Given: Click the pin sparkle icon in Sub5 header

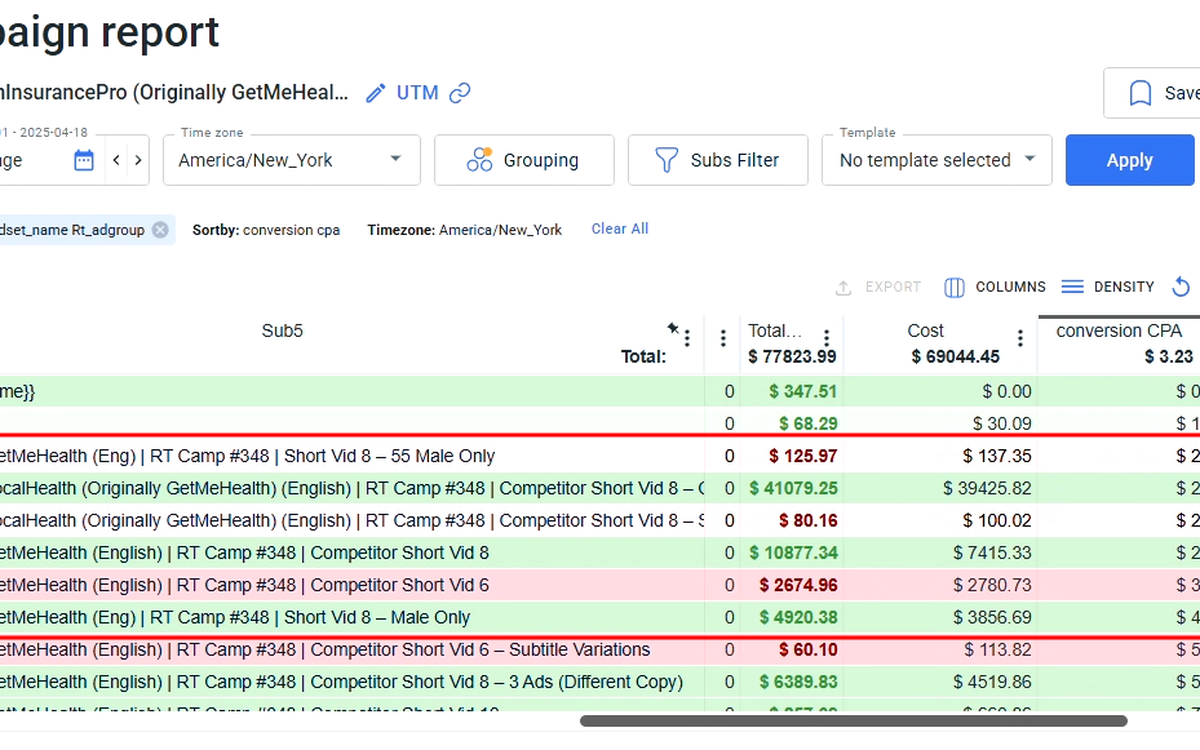Looking at the screenshot, I should point(673,328).
